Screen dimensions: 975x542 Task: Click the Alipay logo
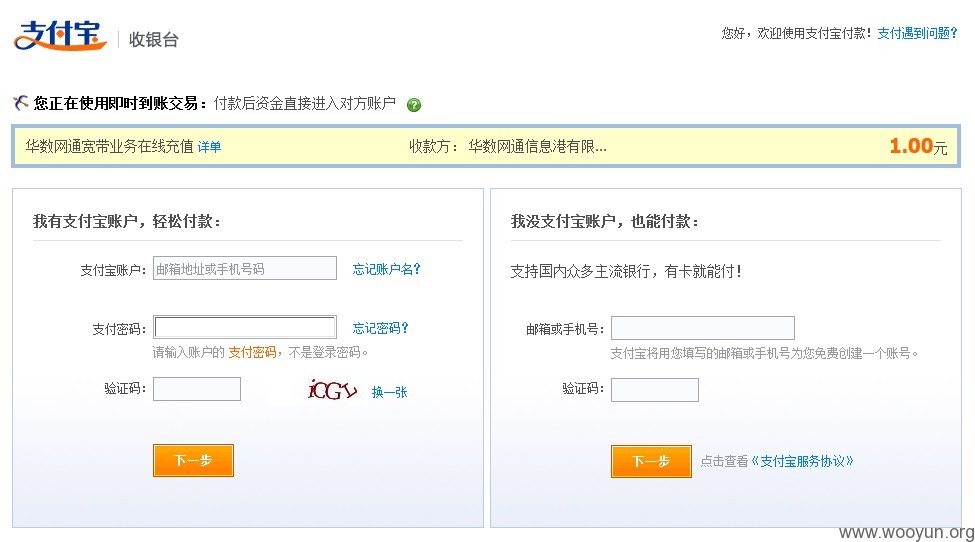click(x=60, y=35)
